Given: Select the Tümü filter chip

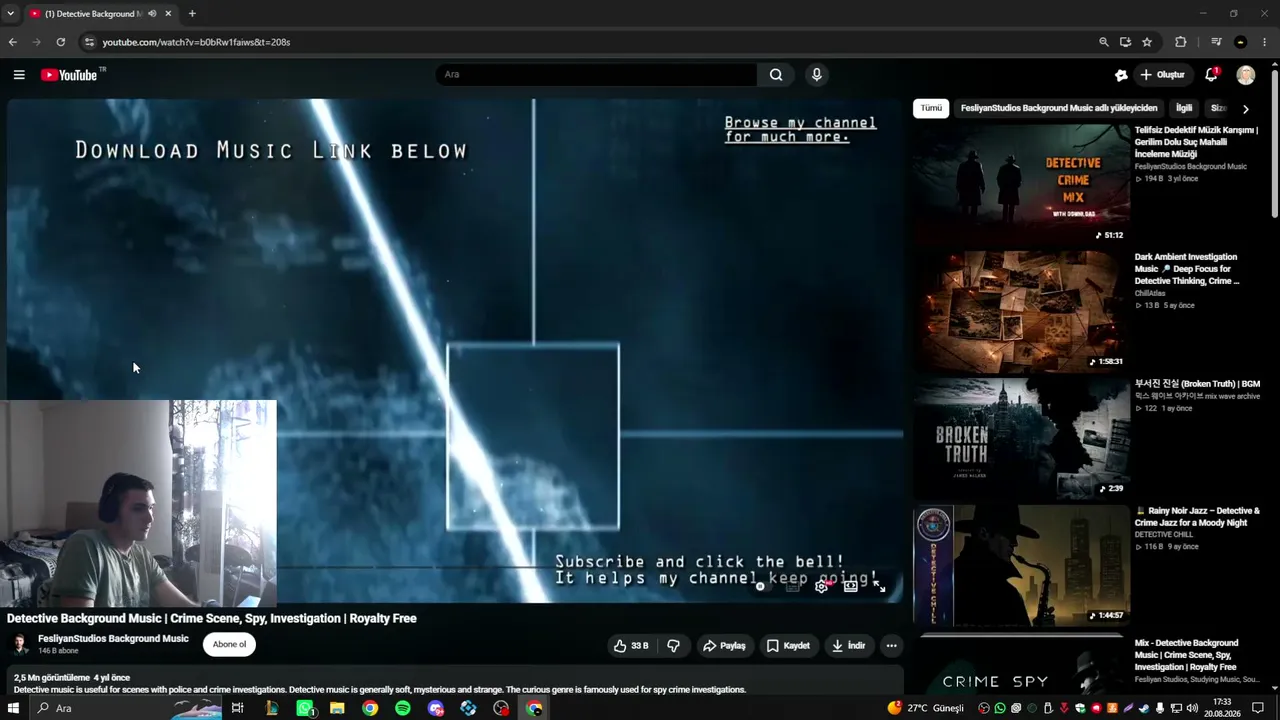Looking at the screenshot, I should click(931, 108).
